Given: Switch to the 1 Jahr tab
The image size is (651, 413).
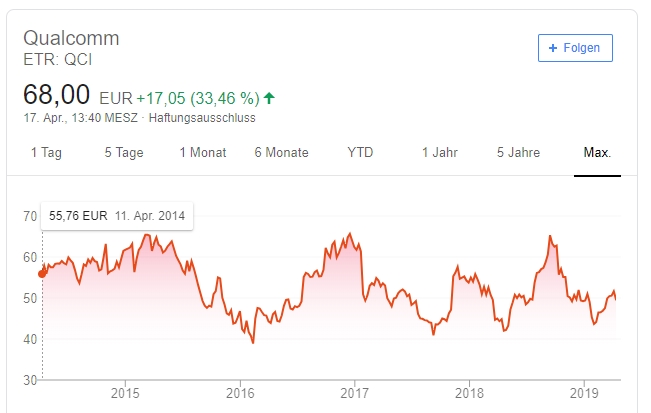Looking at the screenshot, I should (x=440, y=152).
